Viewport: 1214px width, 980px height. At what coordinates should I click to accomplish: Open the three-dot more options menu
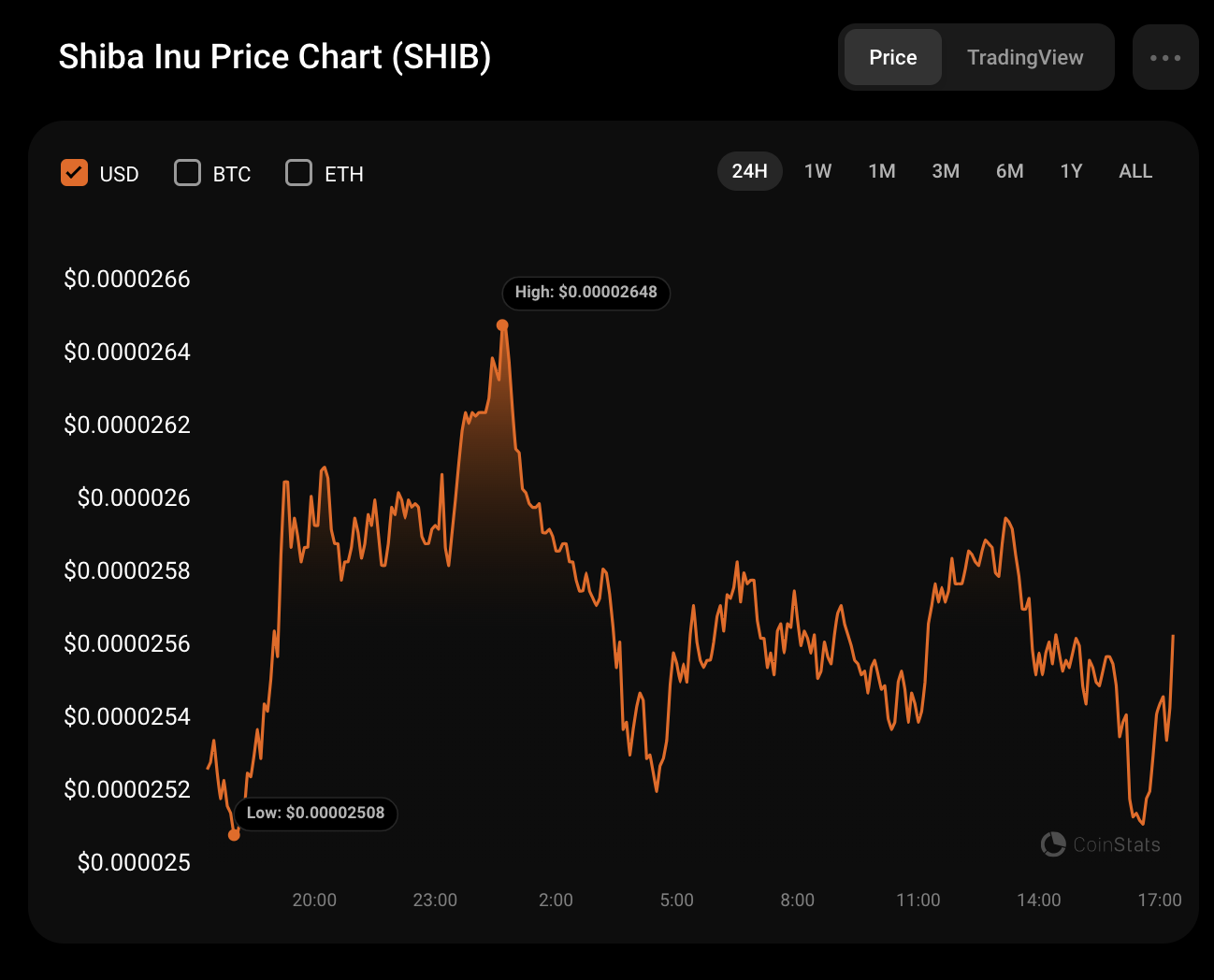[x=1164, y=58]
